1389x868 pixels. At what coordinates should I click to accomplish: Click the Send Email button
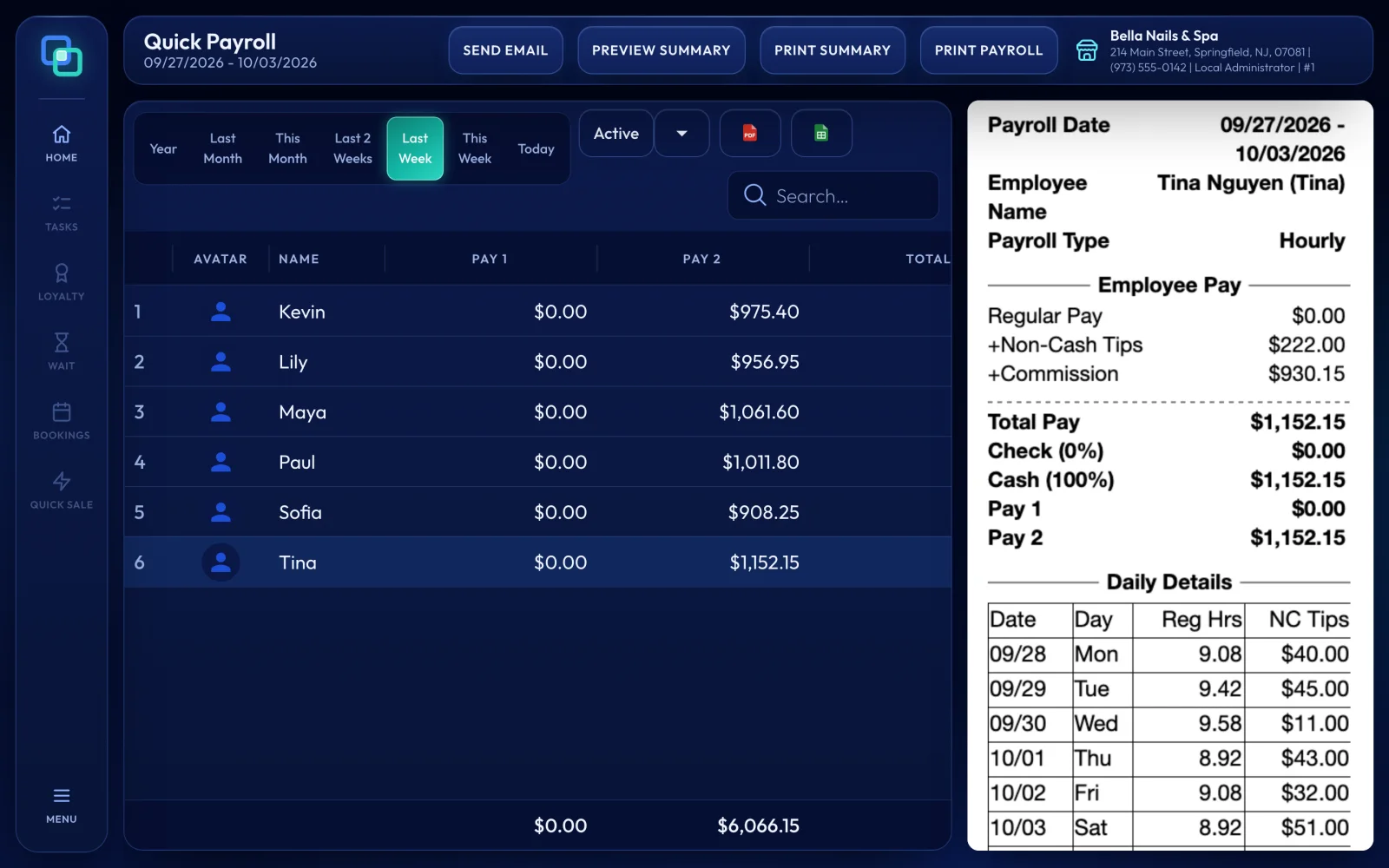505,50
